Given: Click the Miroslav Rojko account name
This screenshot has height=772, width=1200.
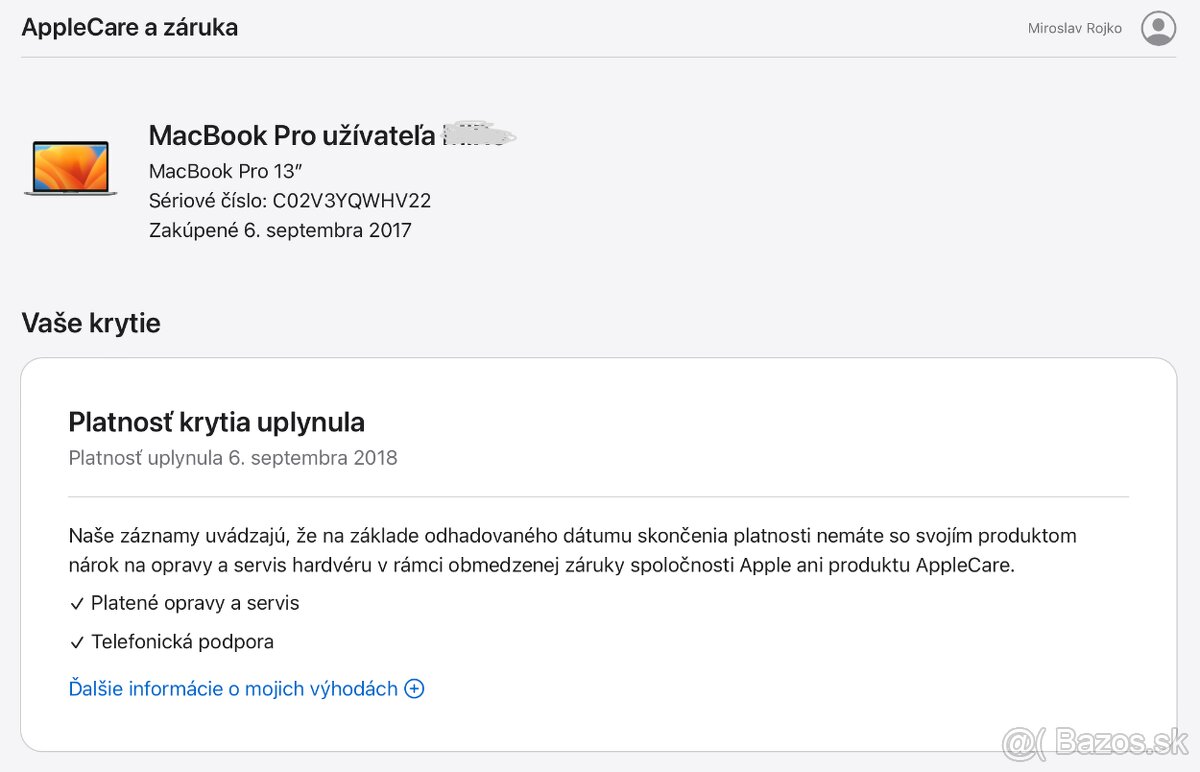Looking at the screenshot, I should point(1073,27).
